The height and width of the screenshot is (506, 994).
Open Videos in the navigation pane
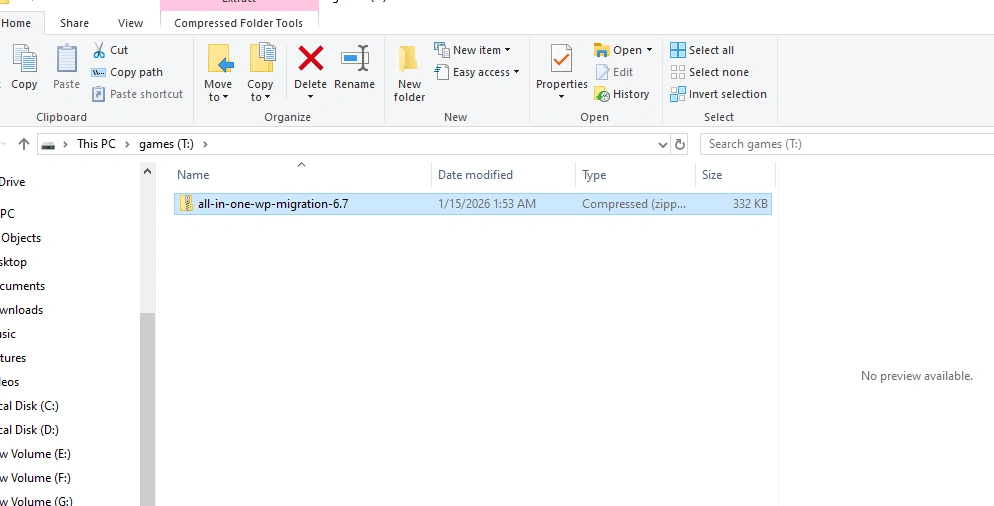pyautogui.click(x=10, y=382)
